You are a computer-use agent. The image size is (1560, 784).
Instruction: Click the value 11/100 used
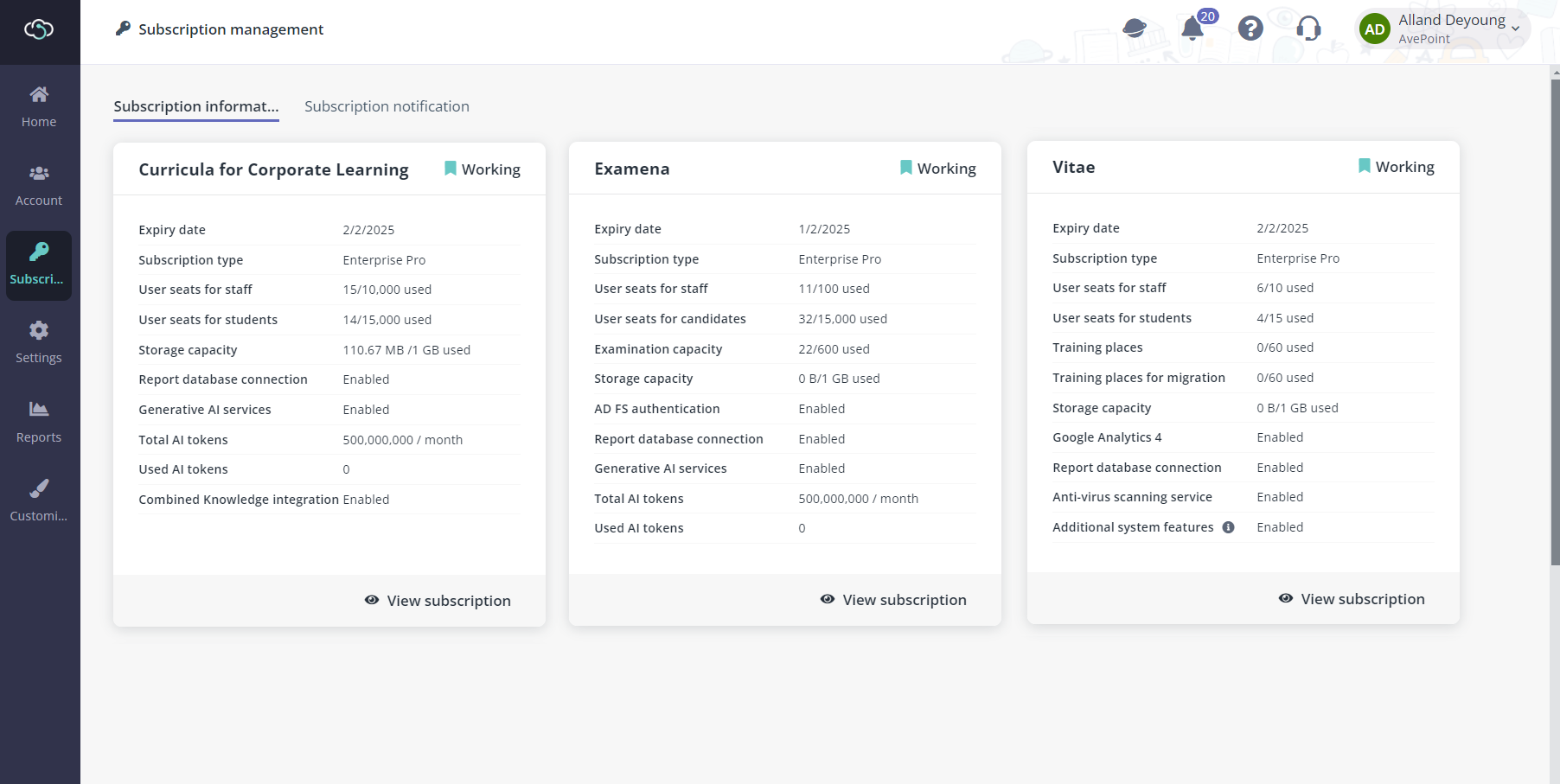834,289
